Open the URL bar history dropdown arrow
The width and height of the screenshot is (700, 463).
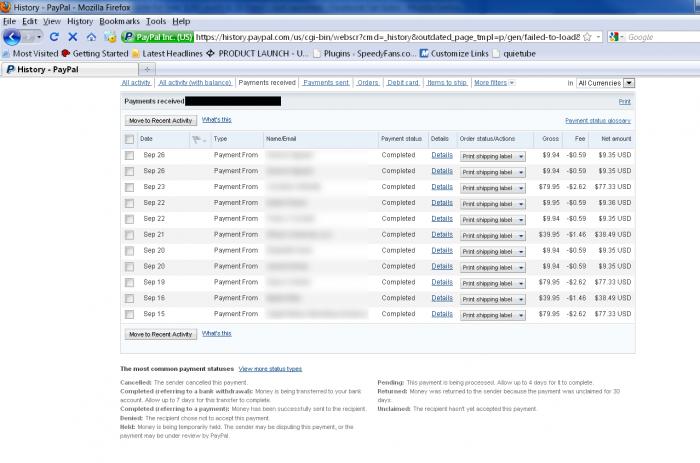tap(598, 37)
